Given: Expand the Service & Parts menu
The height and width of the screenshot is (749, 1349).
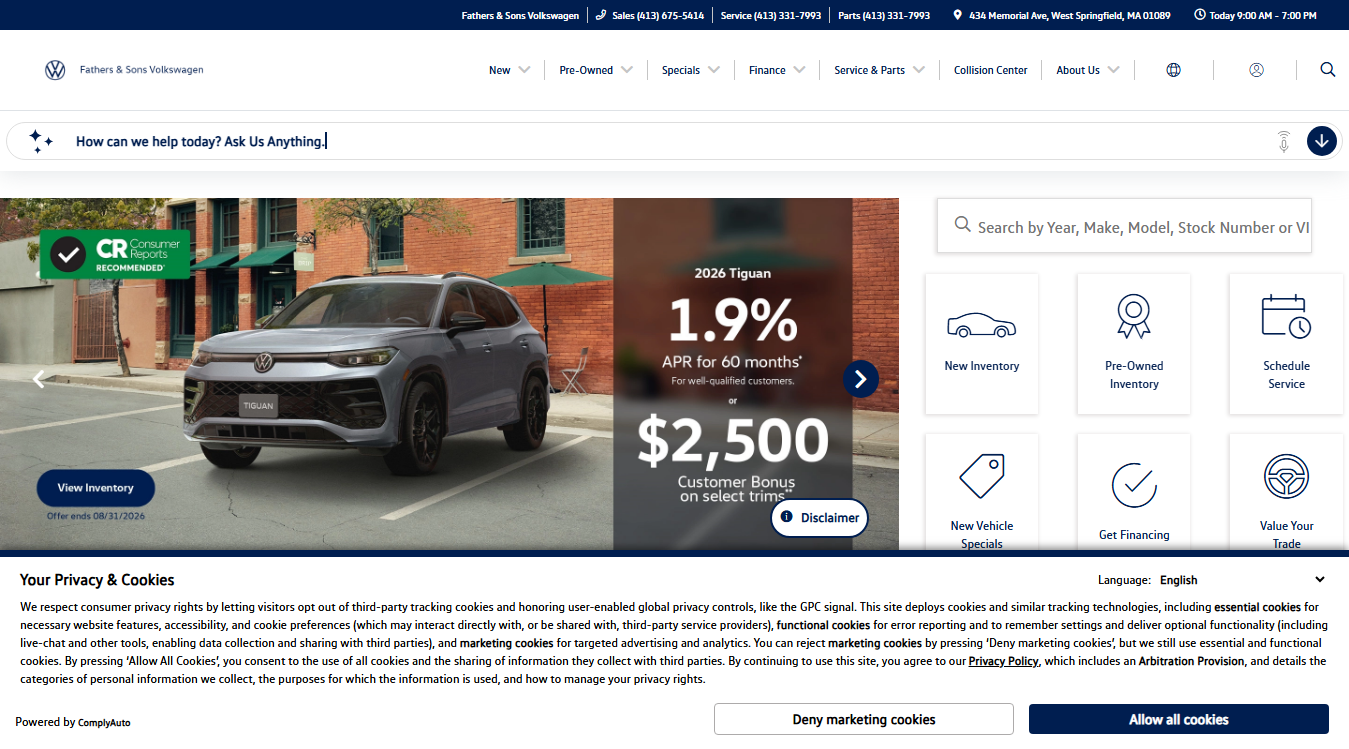Looking at the screenshot, I should point(880,70).
